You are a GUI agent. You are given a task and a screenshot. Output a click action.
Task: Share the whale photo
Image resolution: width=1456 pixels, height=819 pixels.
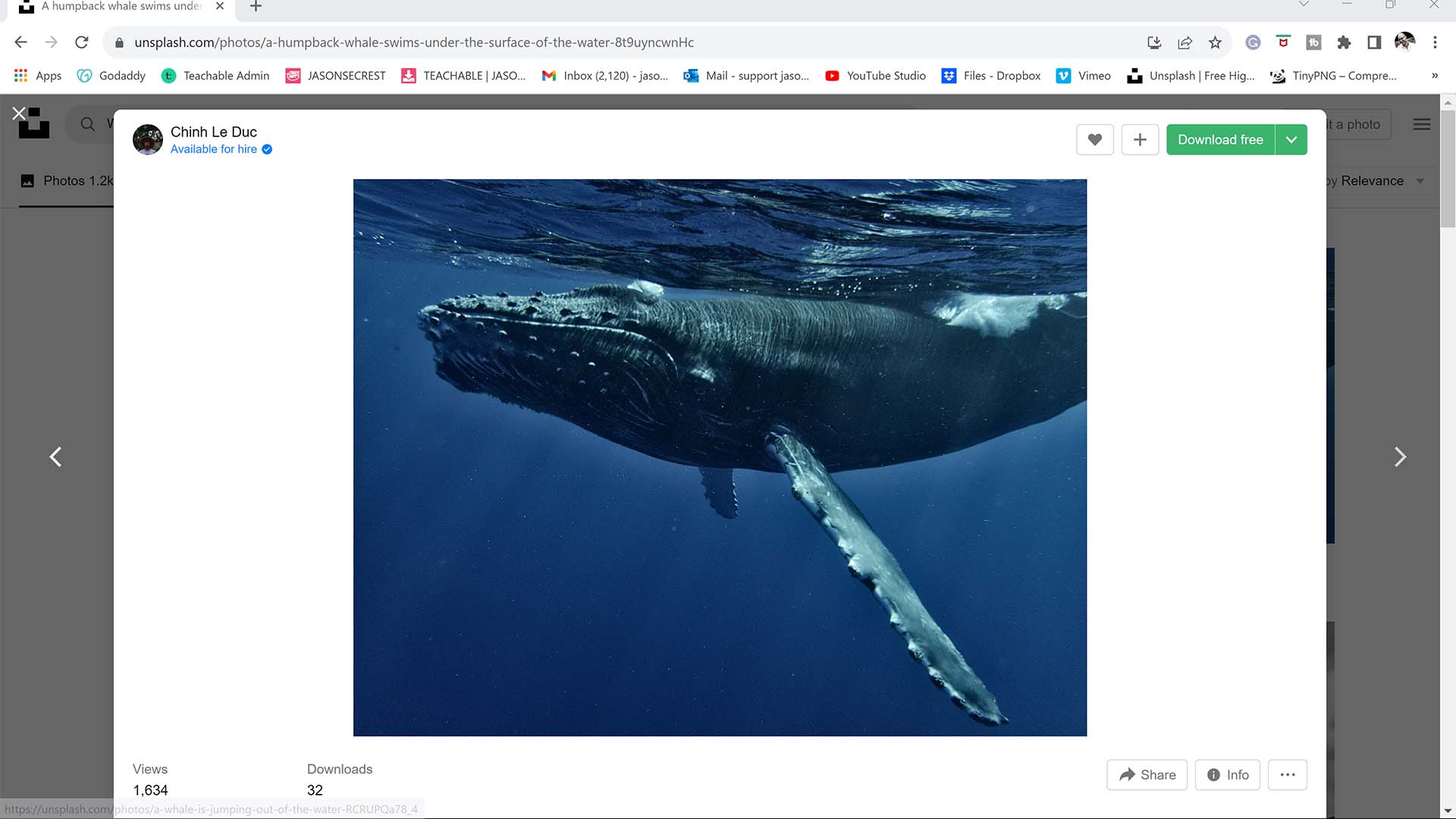tap(1147, 775)
